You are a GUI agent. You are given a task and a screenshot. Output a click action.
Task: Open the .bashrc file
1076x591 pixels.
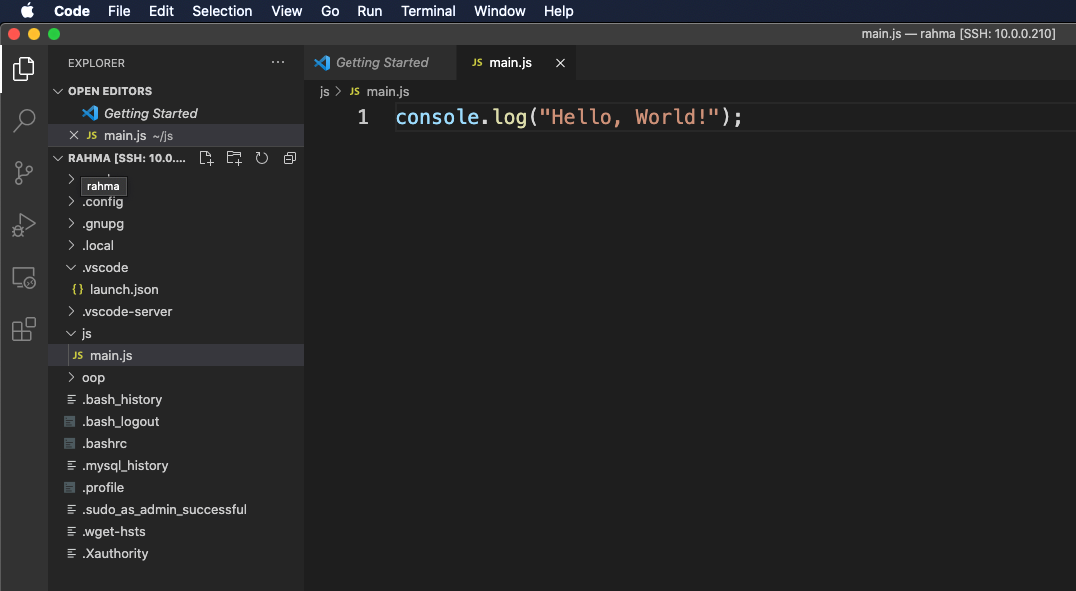click(x=104, y=444)
